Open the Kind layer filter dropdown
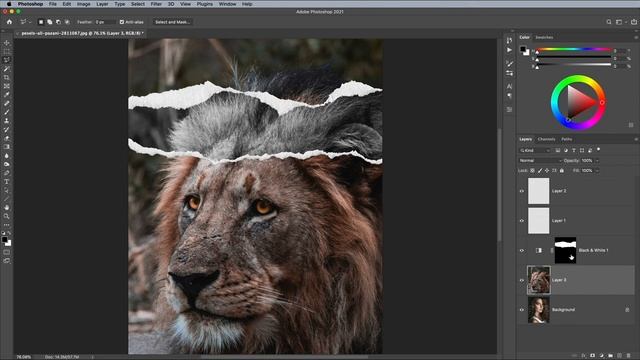 pyautogui.click(x=535, y=151)
